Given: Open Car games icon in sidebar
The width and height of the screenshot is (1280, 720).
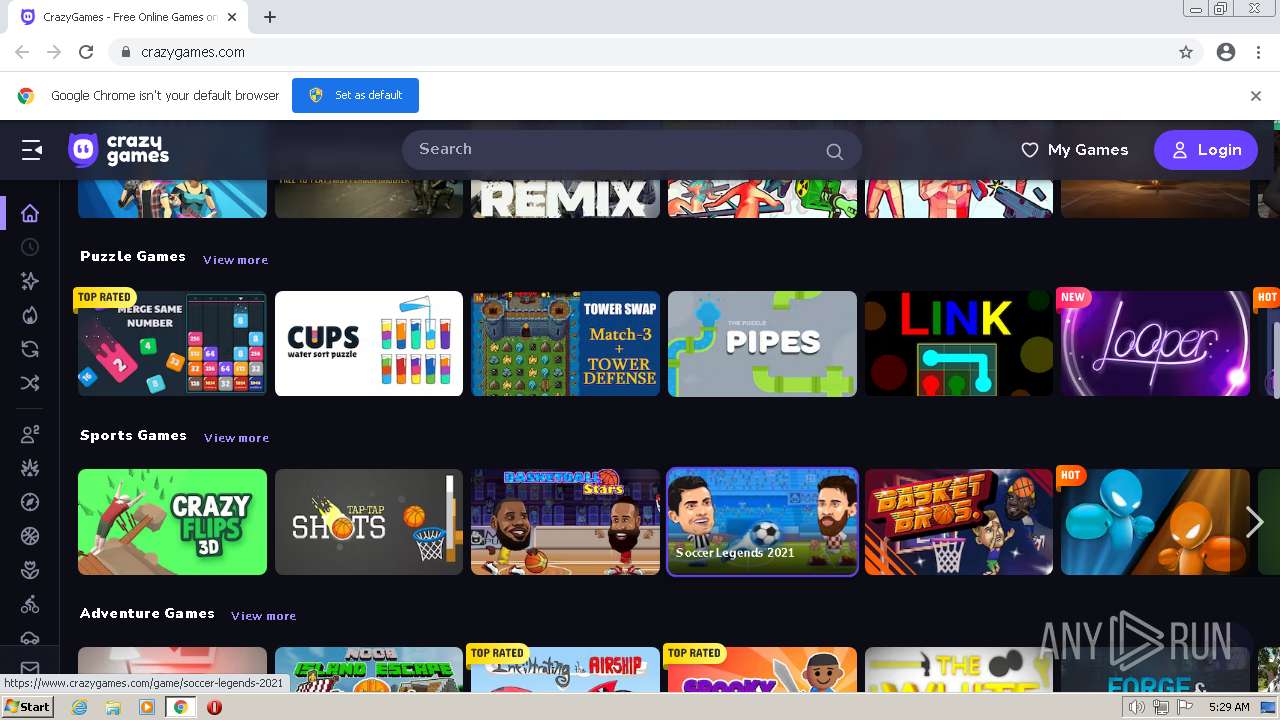Looking at the screenshot, I should pyautogui.click(x=30, y=638).
